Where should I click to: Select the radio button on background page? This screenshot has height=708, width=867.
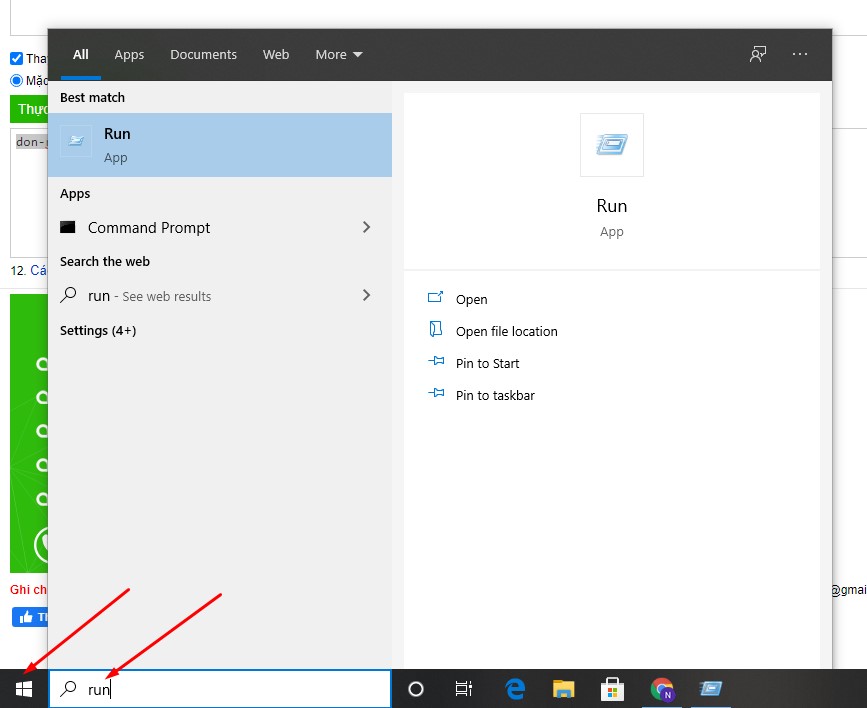[x=16, y=80]
